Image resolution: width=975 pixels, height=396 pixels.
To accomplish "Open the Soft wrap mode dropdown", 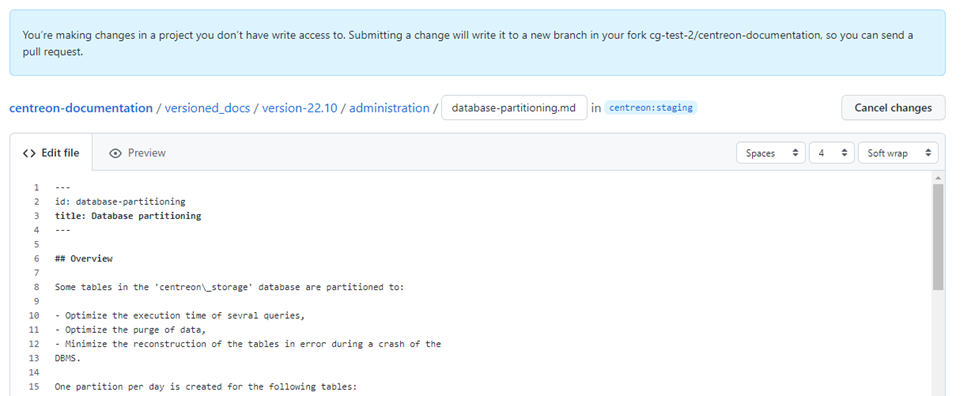I will coord(898,153).
